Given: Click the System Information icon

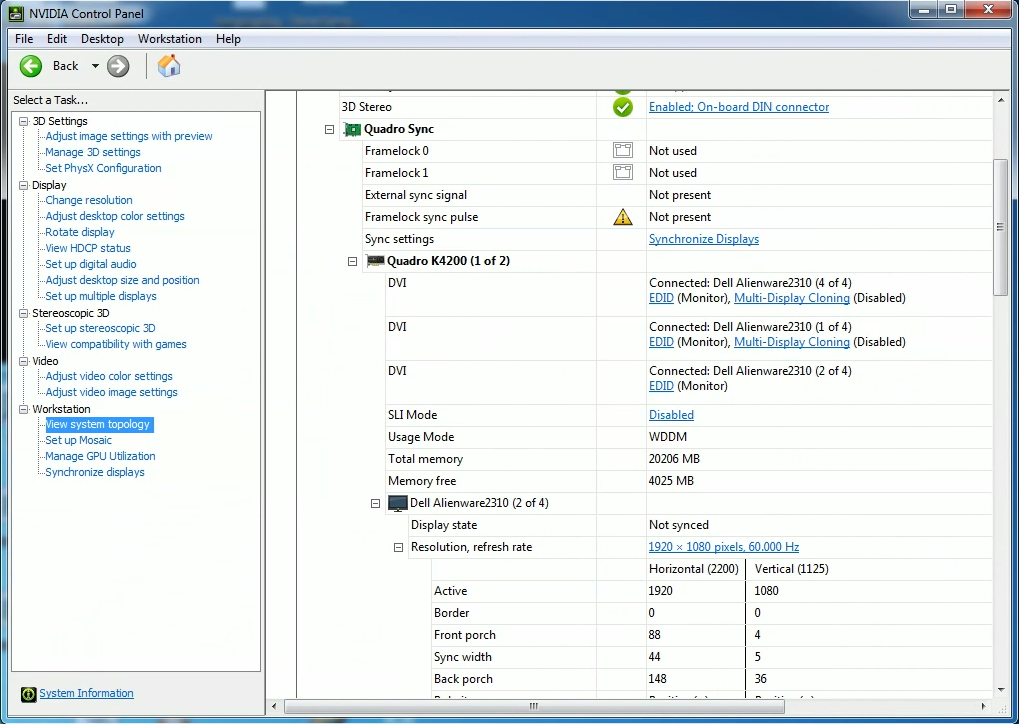Looking at the screenshot, I should tap(29, 694).
